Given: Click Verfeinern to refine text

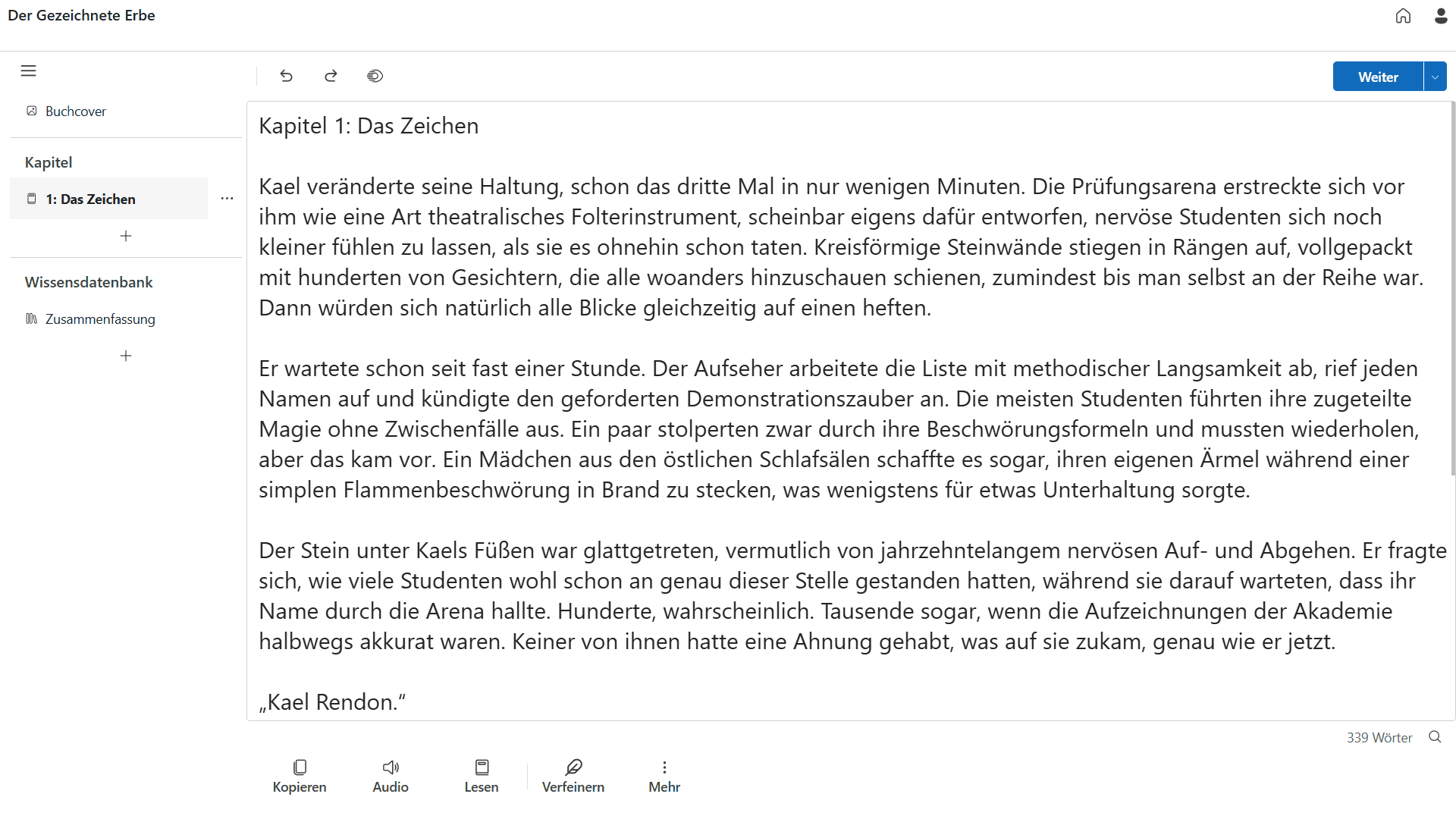Looking at the screenshot, I should coord(573,776).
